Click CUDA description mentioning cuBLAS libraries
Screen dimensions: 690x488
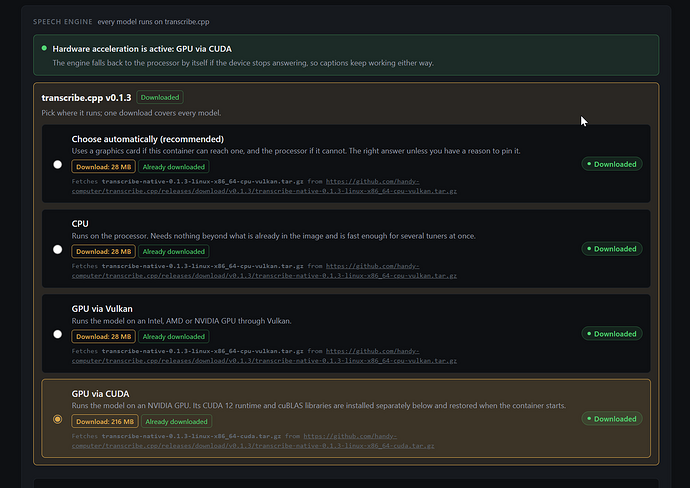(x=319, y=406)
